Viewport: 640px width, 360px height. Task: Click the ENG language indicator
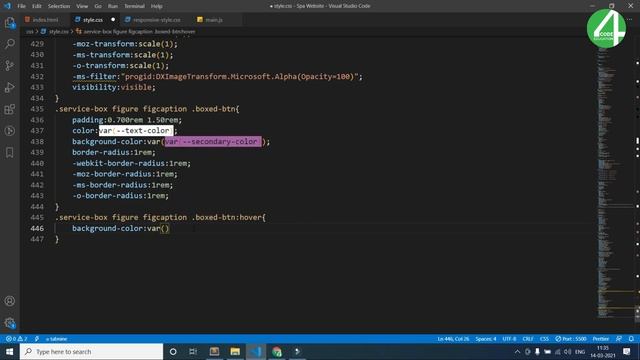[x=580, y=351]
